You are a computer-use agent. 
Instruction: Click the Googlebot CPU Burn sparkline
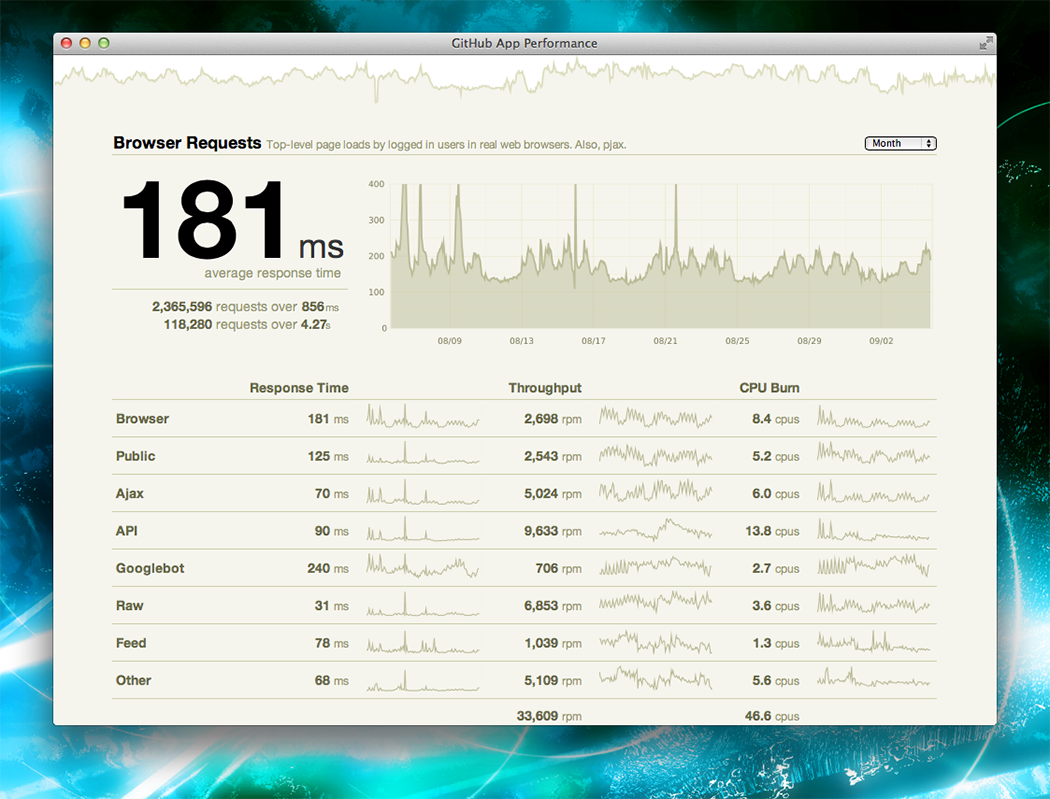click(x=873, y=567)
